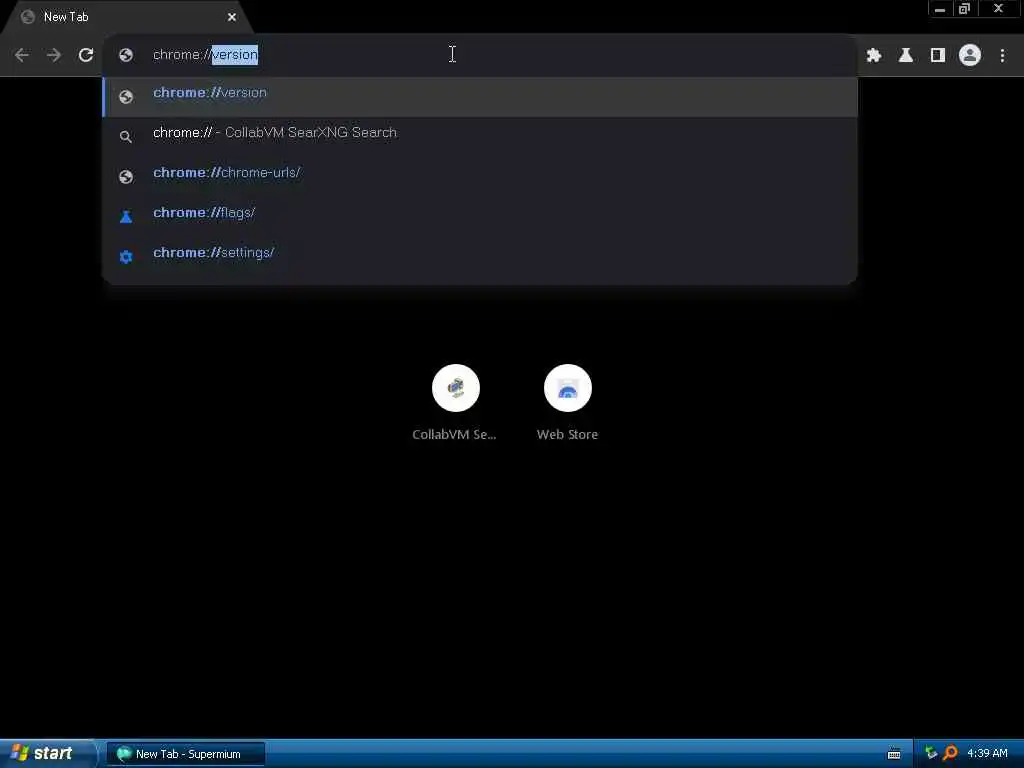Image resolution: width=1024 pixels, height=768 pixels.
Task: Choose the chrome:// CollabVM SearXNG Search suggestion
Action: pos(480,136)
